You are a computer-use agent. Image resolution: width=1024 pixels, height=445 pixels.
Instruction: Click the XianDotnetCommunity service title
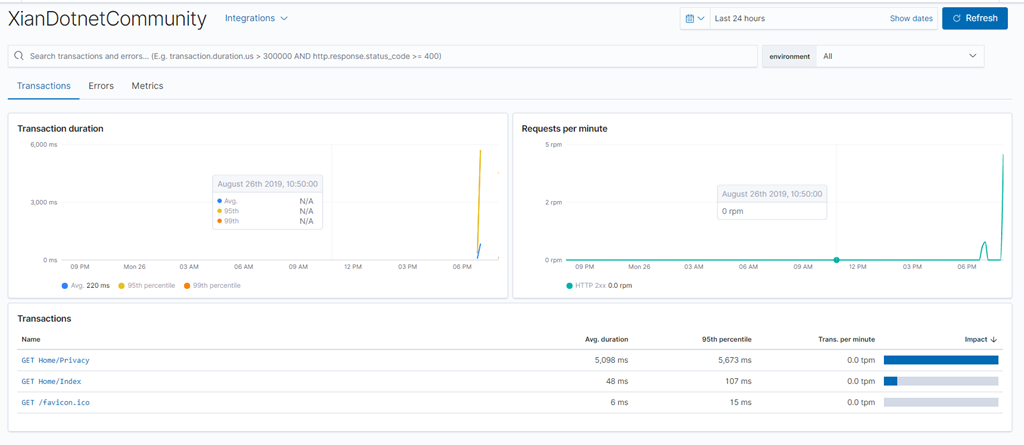pos(107,19)
